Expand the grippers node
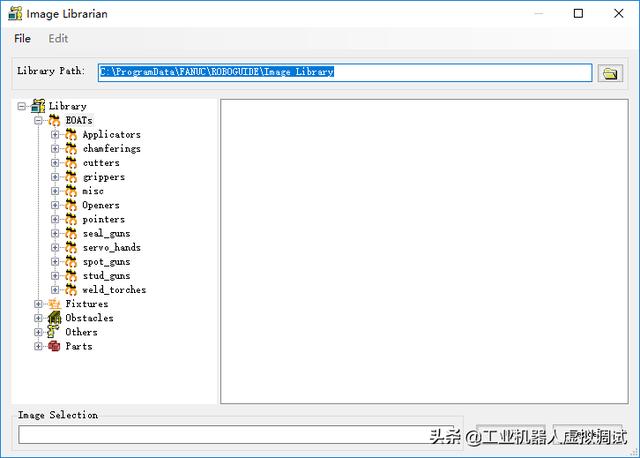Viewport: 640px width, 458px height. (55, 177)
